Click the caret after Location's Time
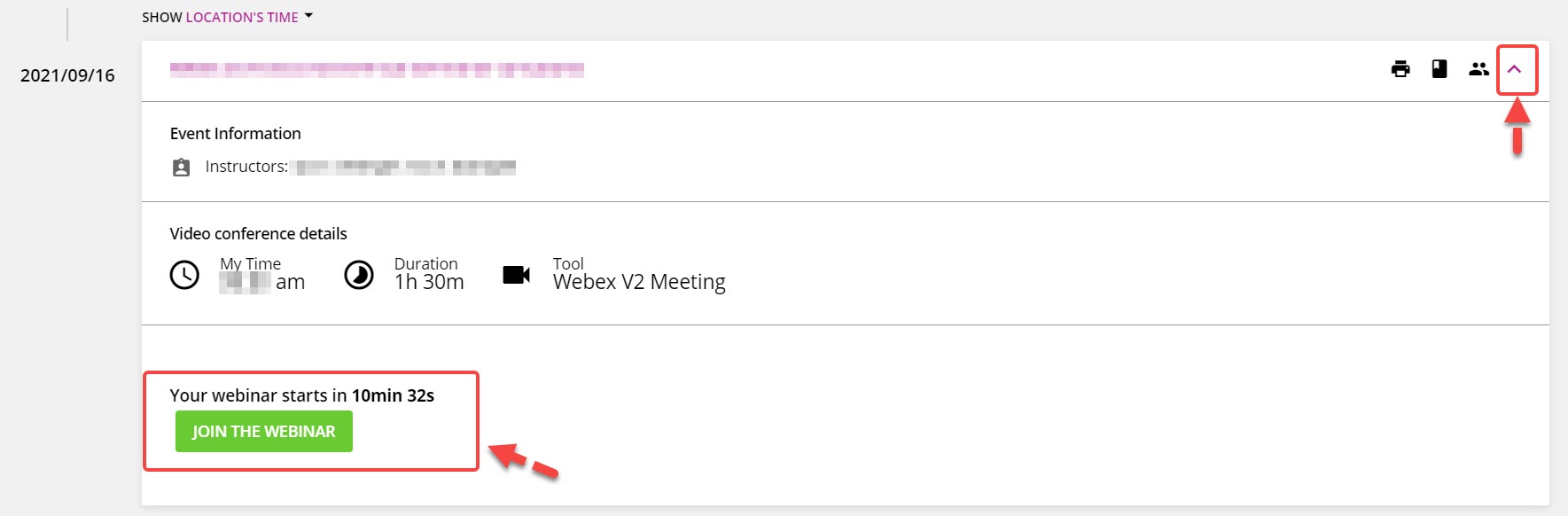The width and height of the screenshot is (1568, 516). (308, 16)
